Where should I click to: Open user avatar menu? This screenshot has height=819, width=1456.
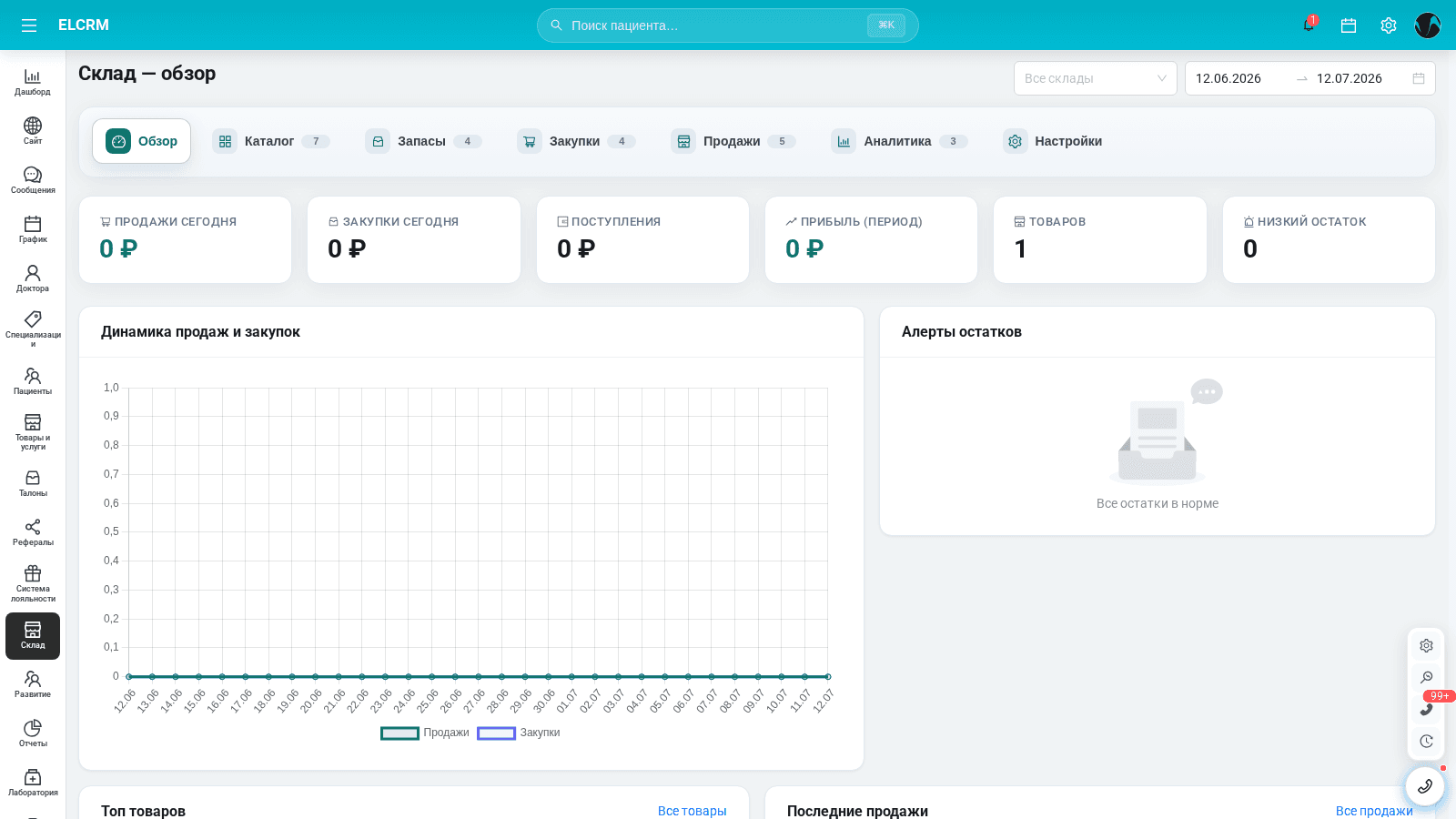tap(1428, 25)
